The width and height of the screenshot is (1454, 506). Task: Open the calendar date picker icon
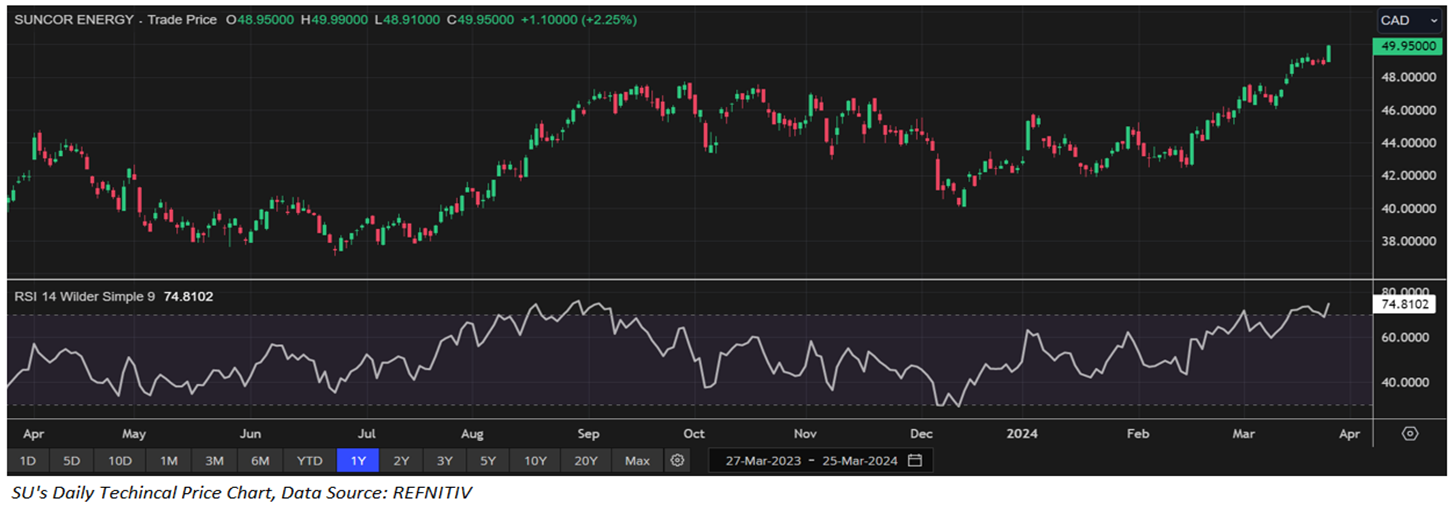tap(914, 461)
